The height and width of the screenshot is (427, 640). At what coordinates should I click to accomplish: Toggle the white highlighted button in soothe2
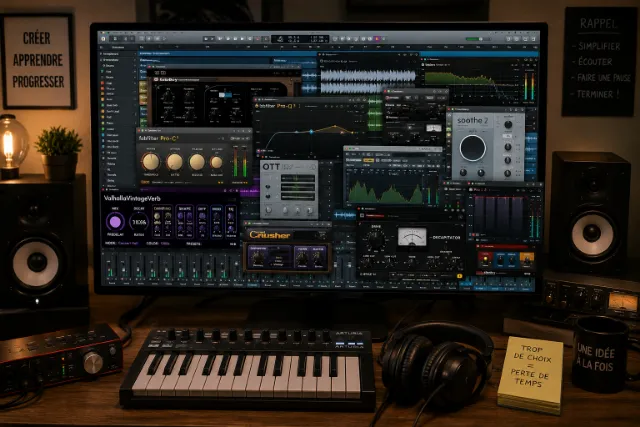pos(507,136)
